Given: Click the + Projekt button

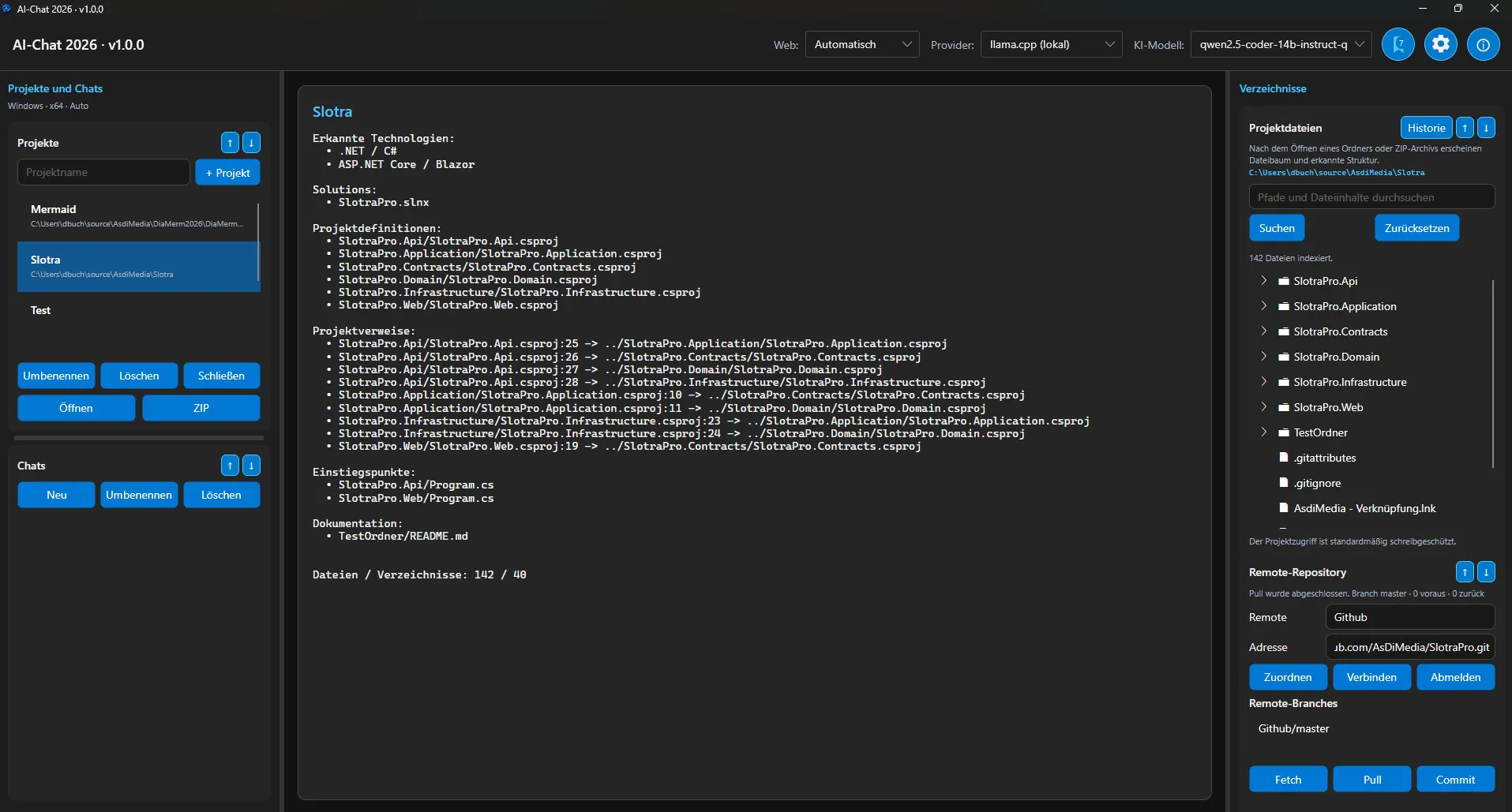Looking at the screenshot, I should coord(227,173).
